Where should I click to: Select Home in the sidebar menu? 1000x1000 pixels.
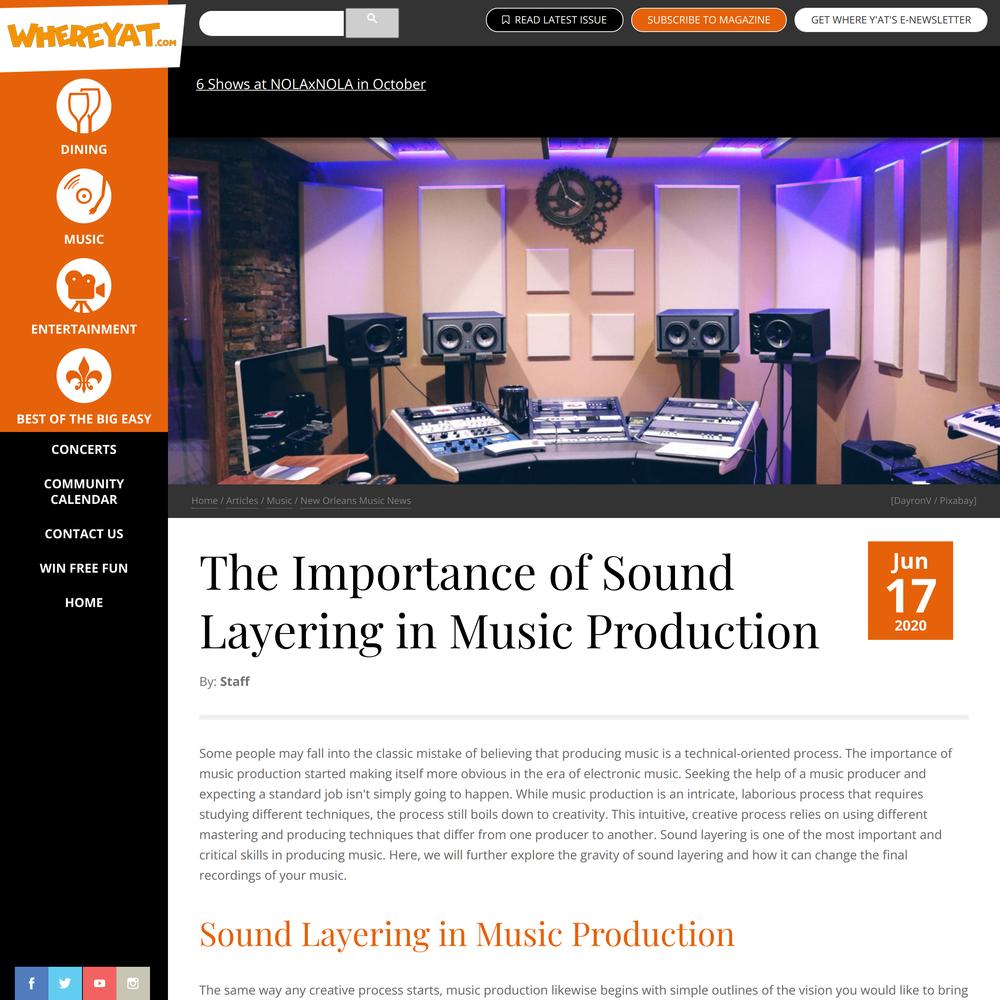pos(84,603)
